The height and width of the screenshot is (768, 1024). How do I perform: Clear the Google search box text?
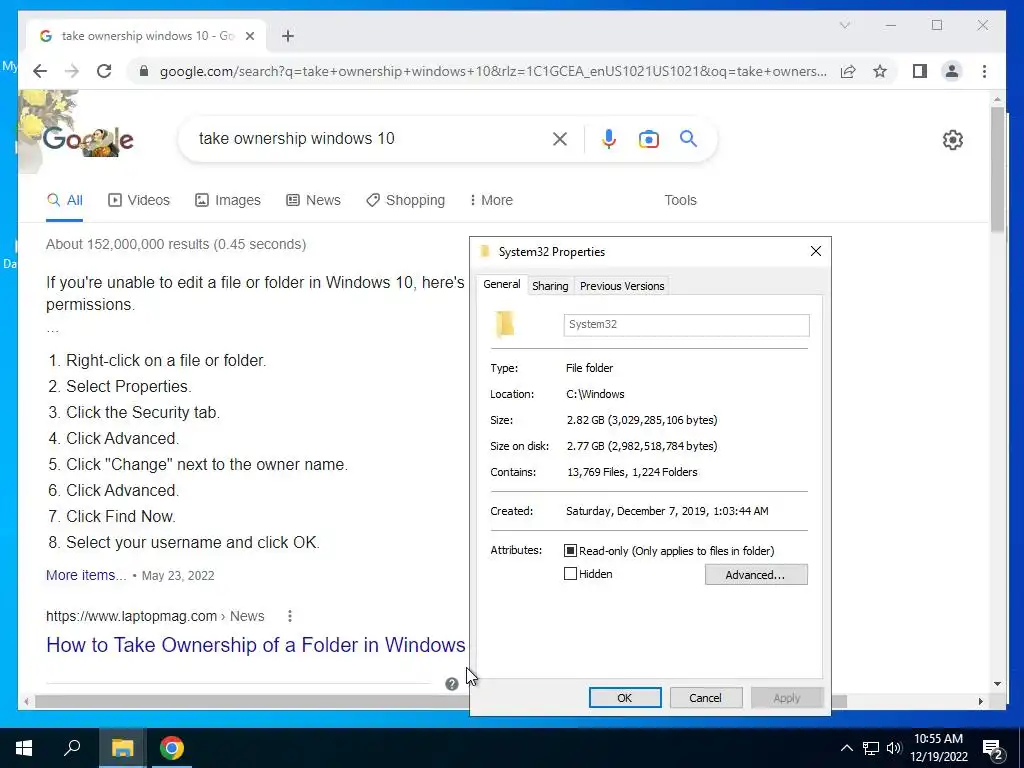[560, 138]
